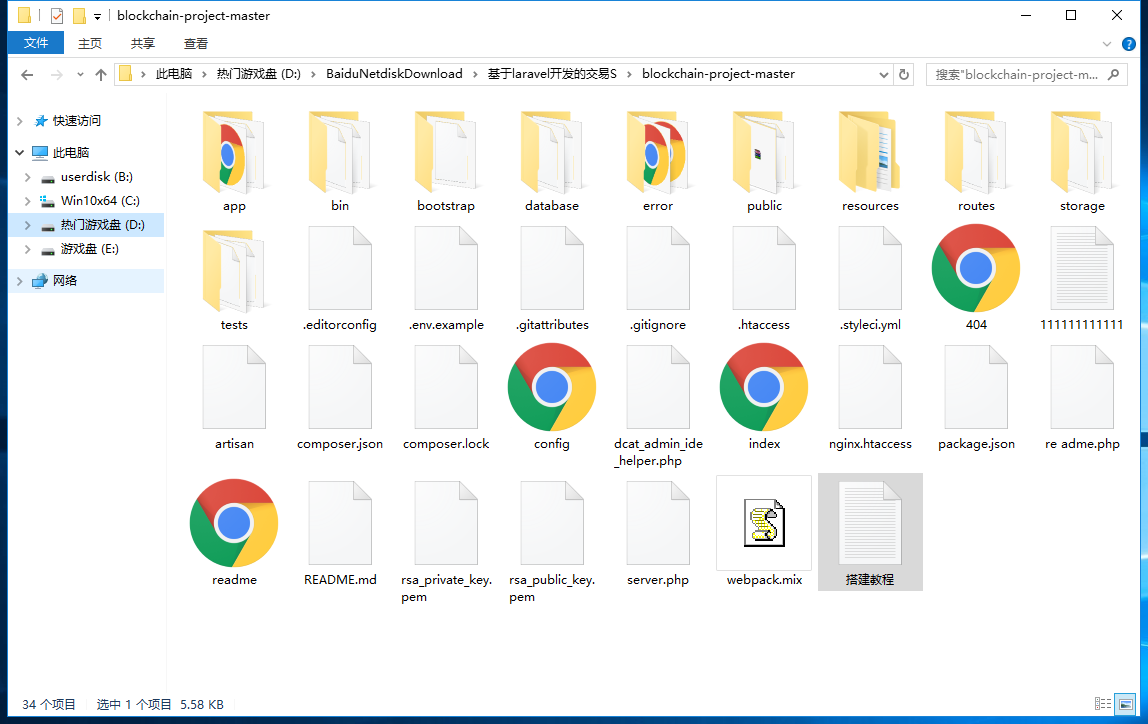Expand the ribbon with chevron arrow
Screen dimensions: 1148x724
[x=1107, y=44]
